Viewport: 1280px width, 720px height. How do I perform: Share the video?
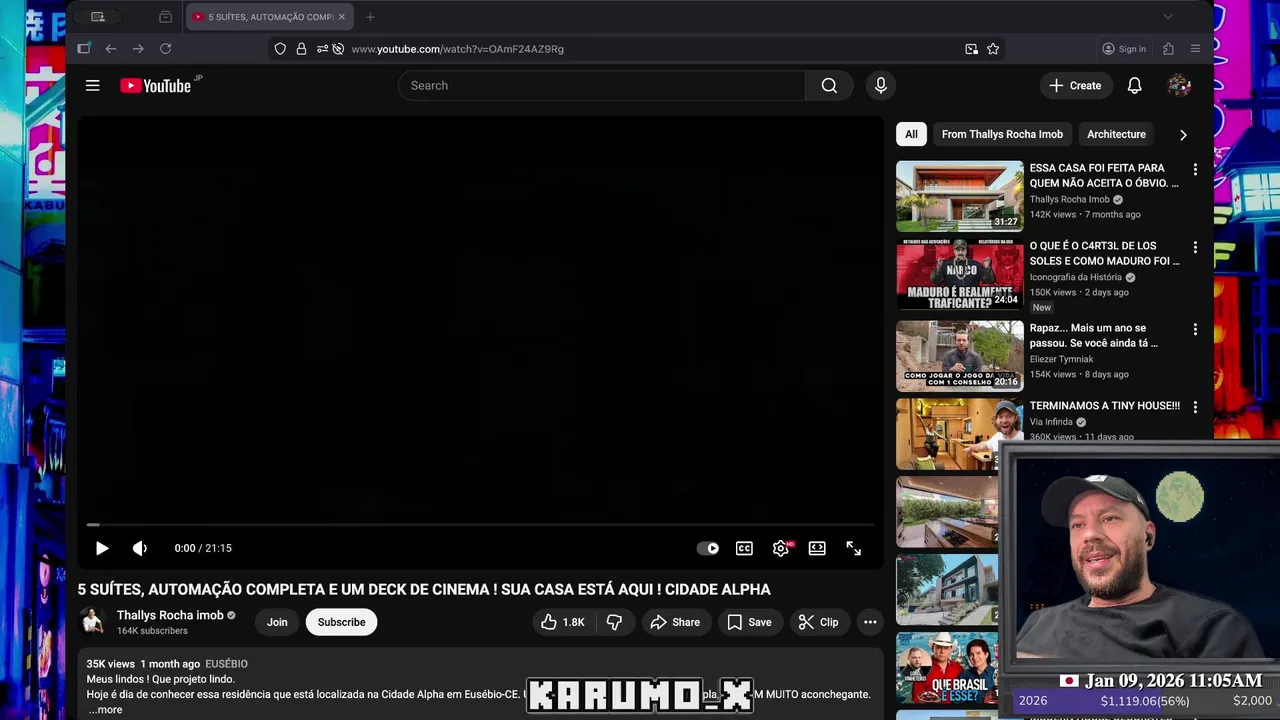pyautogui.click(x=675, y=622)
